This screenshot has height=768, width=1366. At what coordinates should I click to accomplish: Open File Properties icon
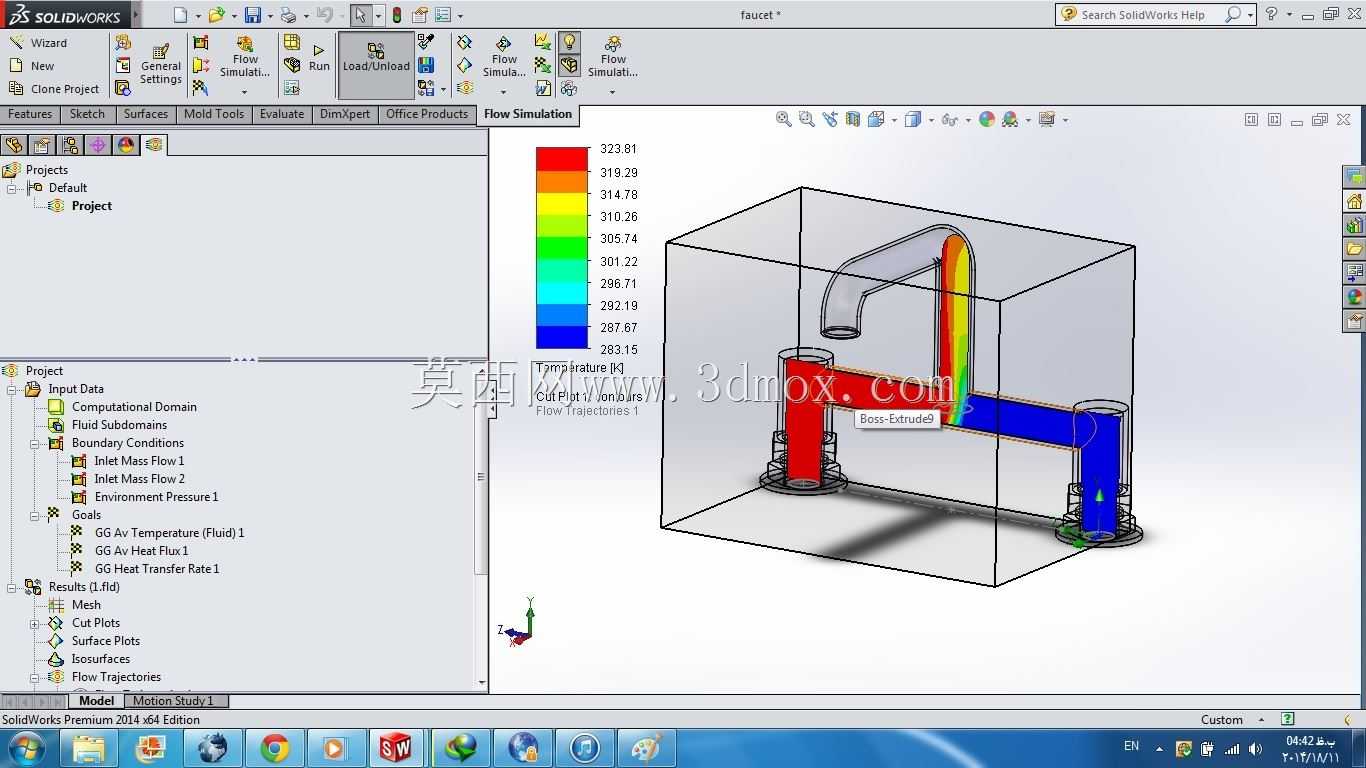(x=420, y=15)
